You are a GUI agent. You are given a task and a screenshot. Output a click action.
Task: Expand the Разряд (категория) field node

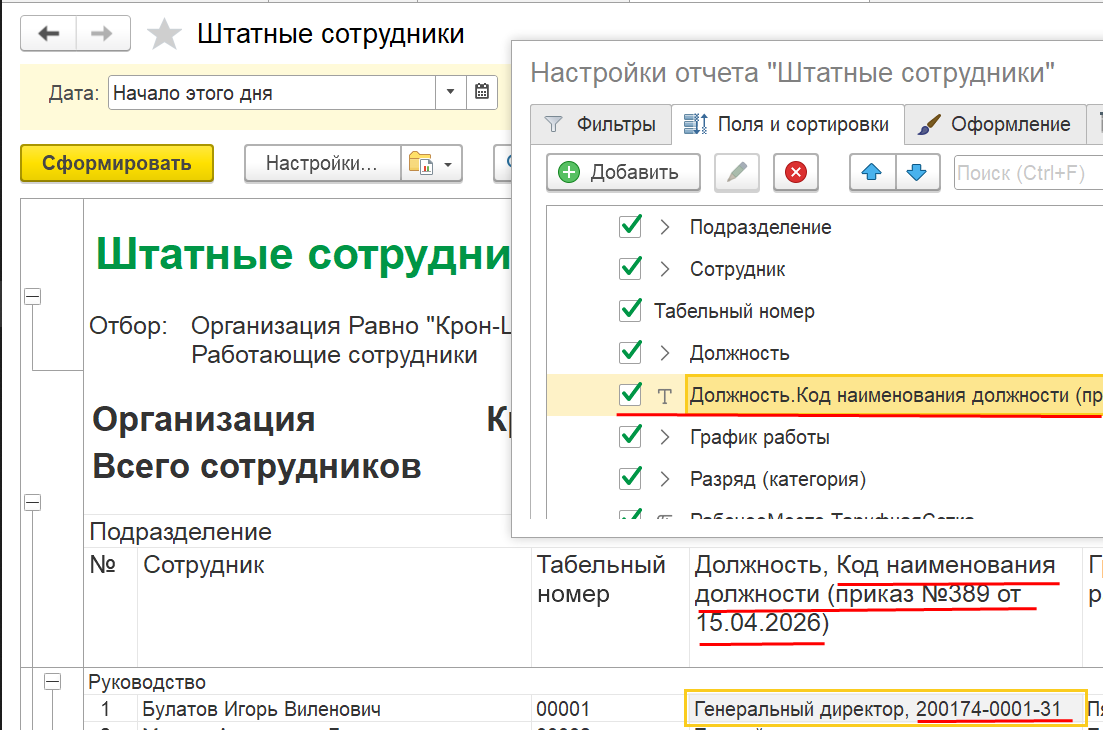tap(665, 480)
